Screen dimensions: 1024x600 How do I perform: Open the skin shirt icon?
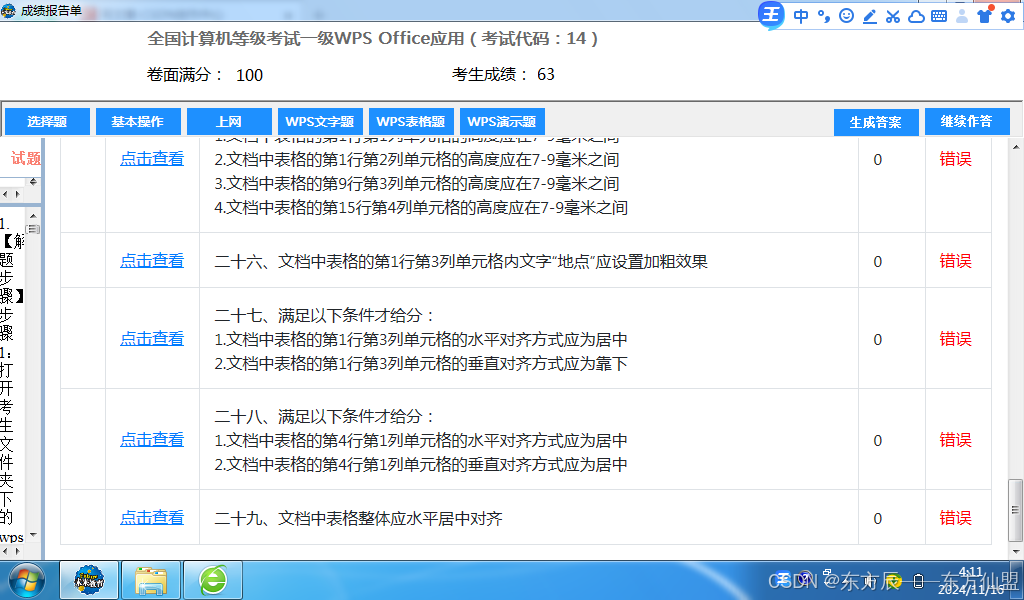pyautogui.click(x=985, y=15)
